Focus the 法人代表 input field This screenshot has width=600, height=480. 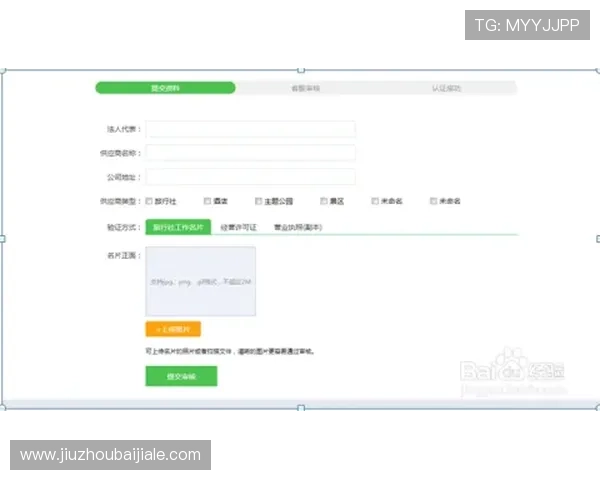250,129
